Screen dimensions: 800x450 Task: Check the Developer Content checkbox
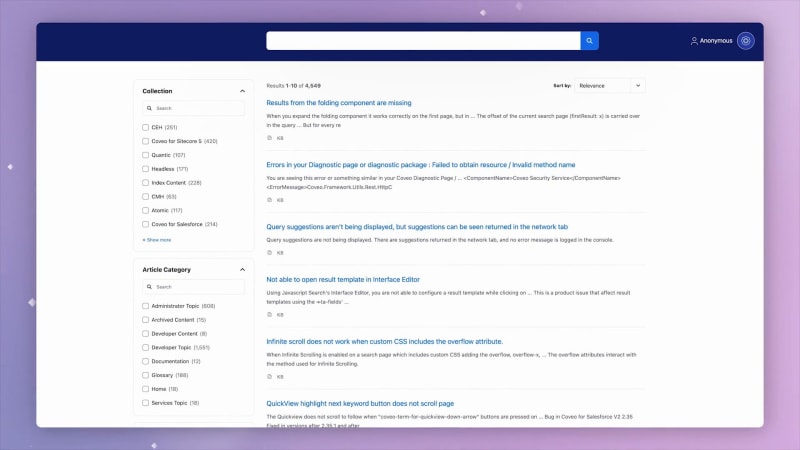pos(145,333)
